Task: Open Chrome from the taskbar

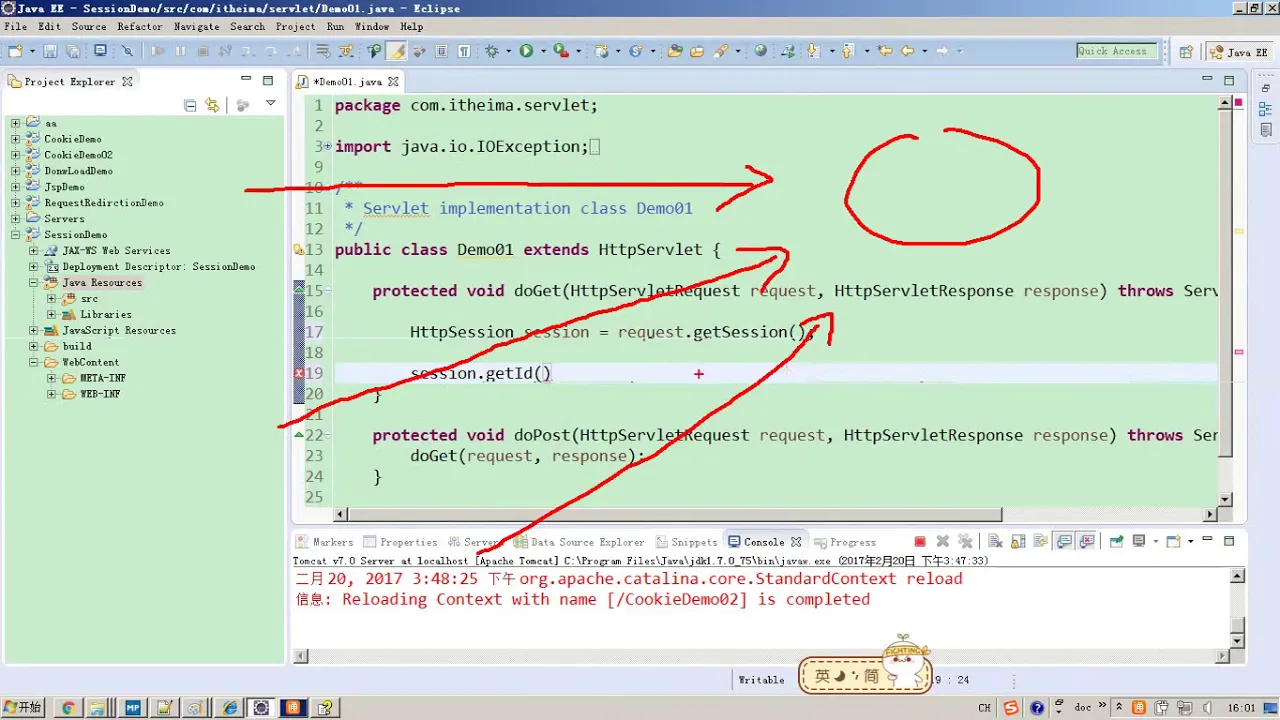Action: [68, 707]
